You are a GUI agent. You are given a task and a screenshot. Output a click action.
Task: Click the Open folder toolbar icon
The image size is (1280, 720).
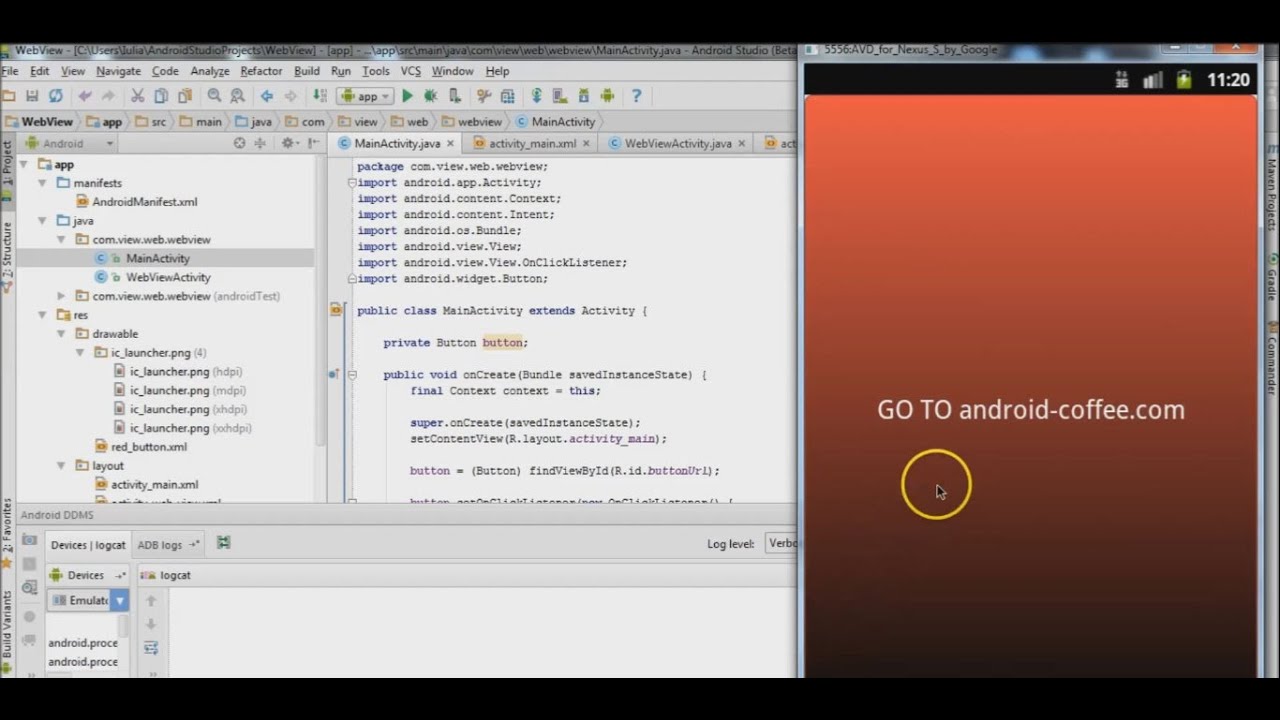tap(9, 96)
